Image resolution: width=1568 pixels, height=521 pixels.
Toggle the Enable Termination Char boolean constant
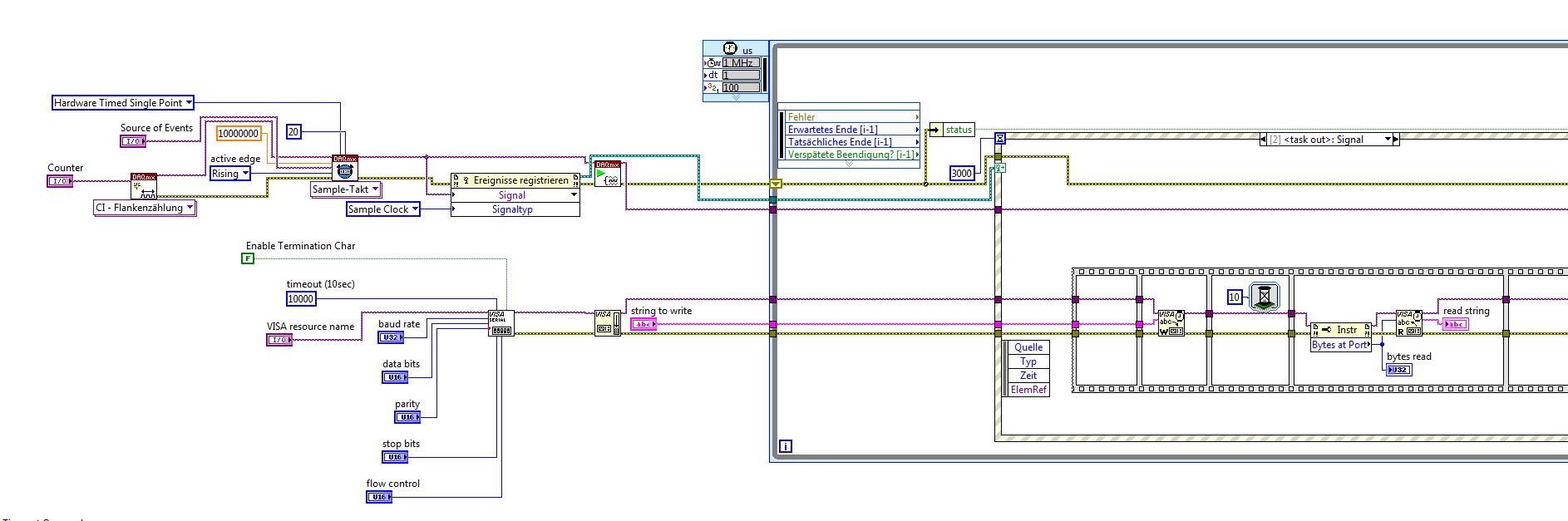(x=248, y=258)
